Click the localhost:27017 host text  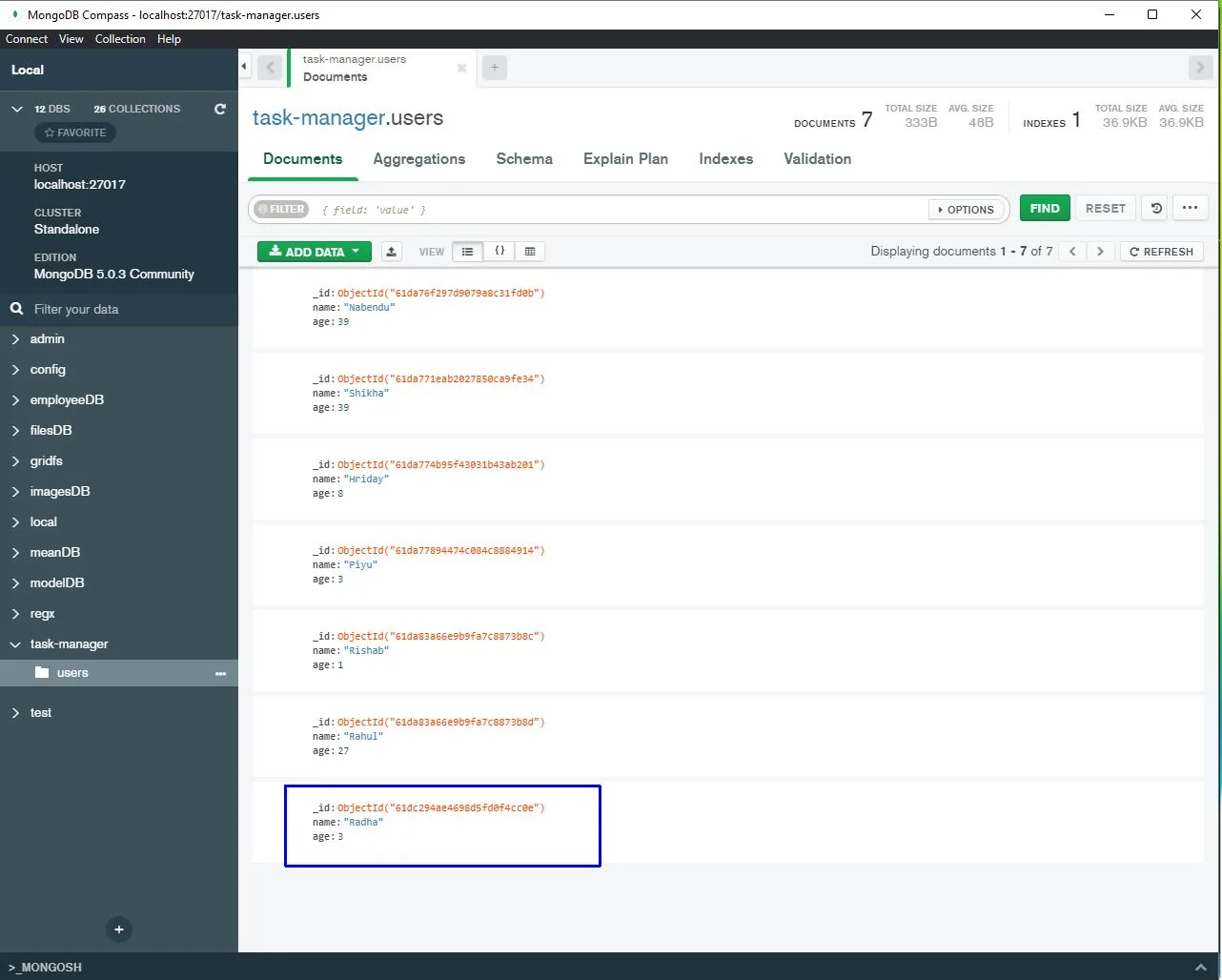[x=80, y=185]
